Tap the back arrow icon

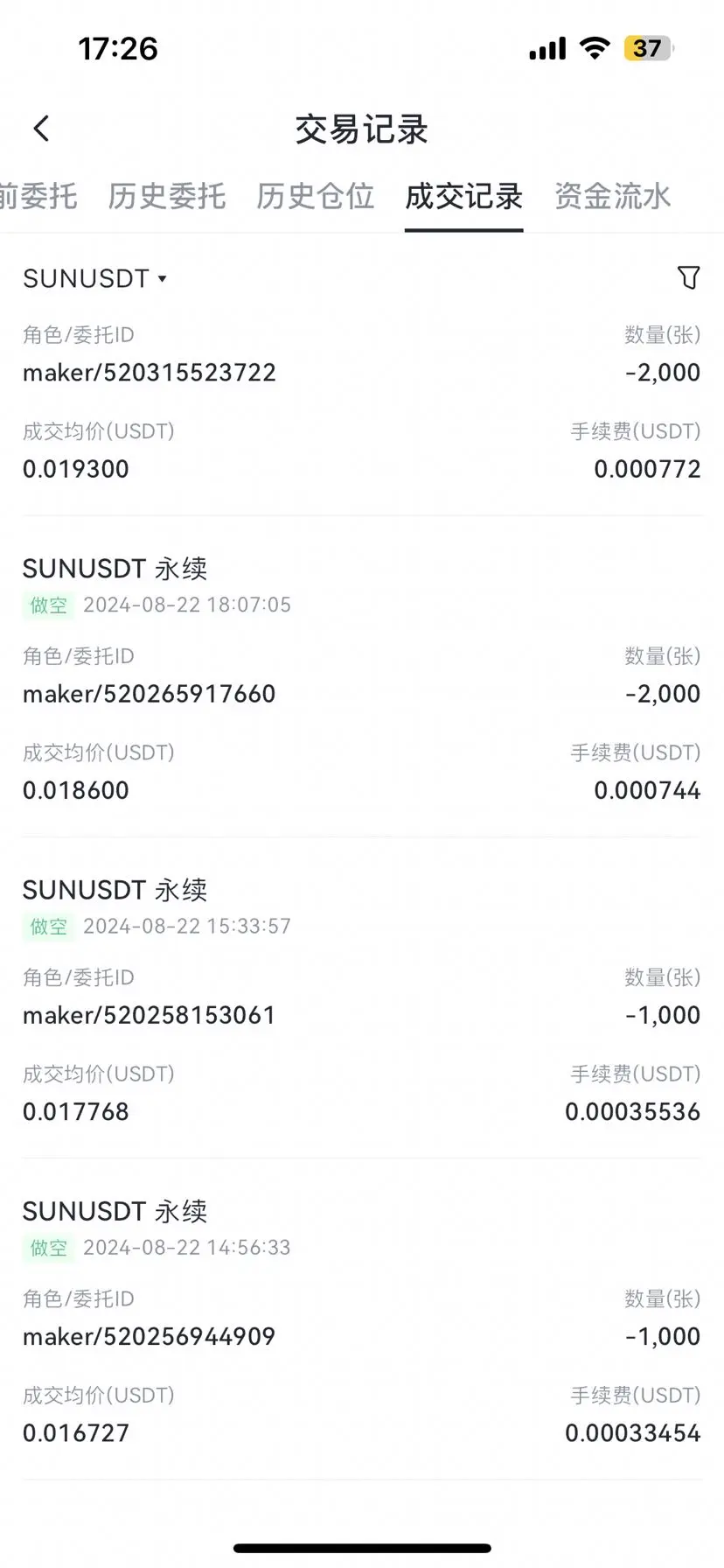coord(41,129)
